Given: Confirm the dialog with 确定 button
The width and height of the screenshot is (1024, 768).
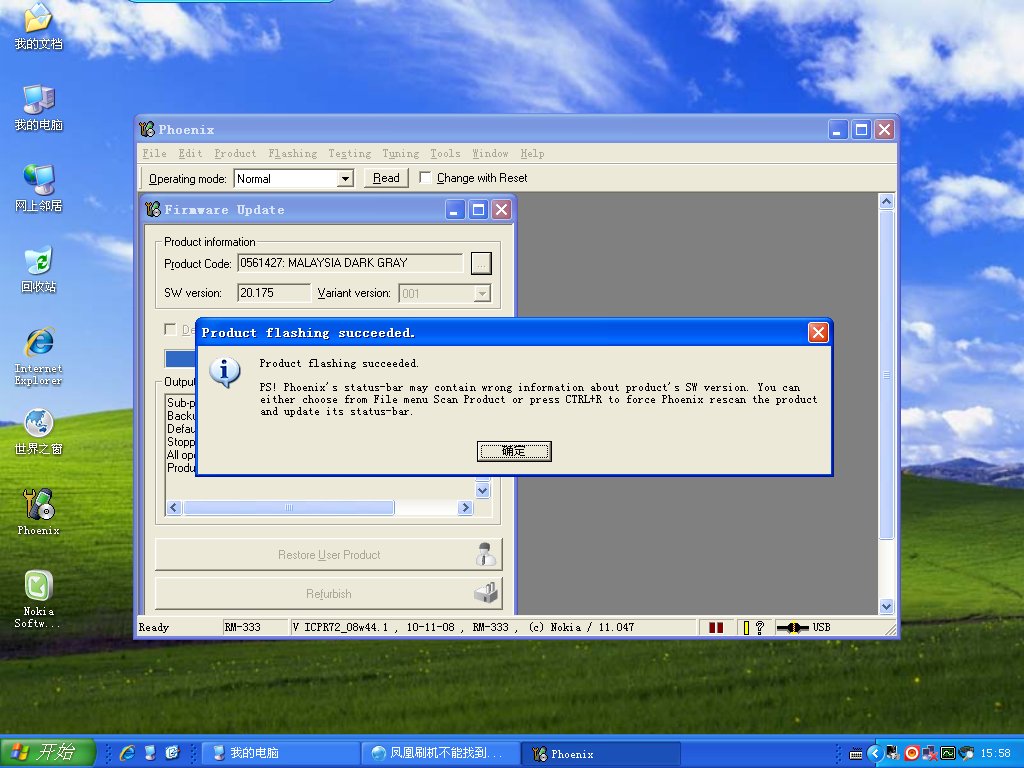Looking at the screenshot, I should tap(514, 451).
